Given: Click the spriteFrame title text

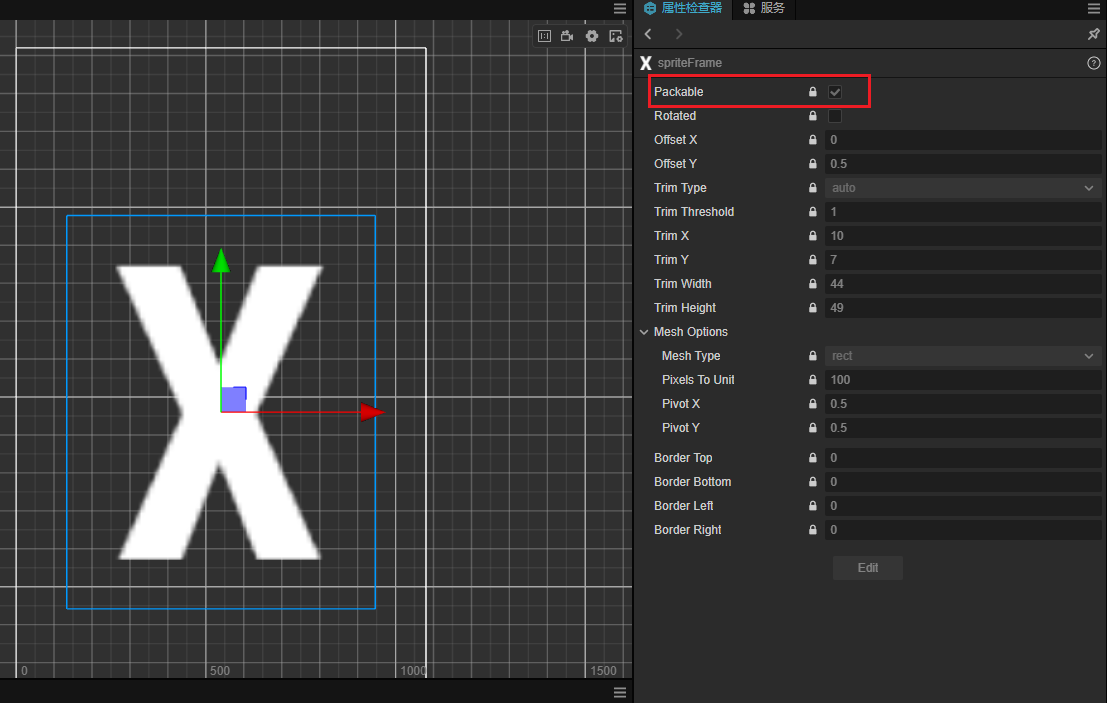Looking at the screenshot, I should (x=690, y=63).
